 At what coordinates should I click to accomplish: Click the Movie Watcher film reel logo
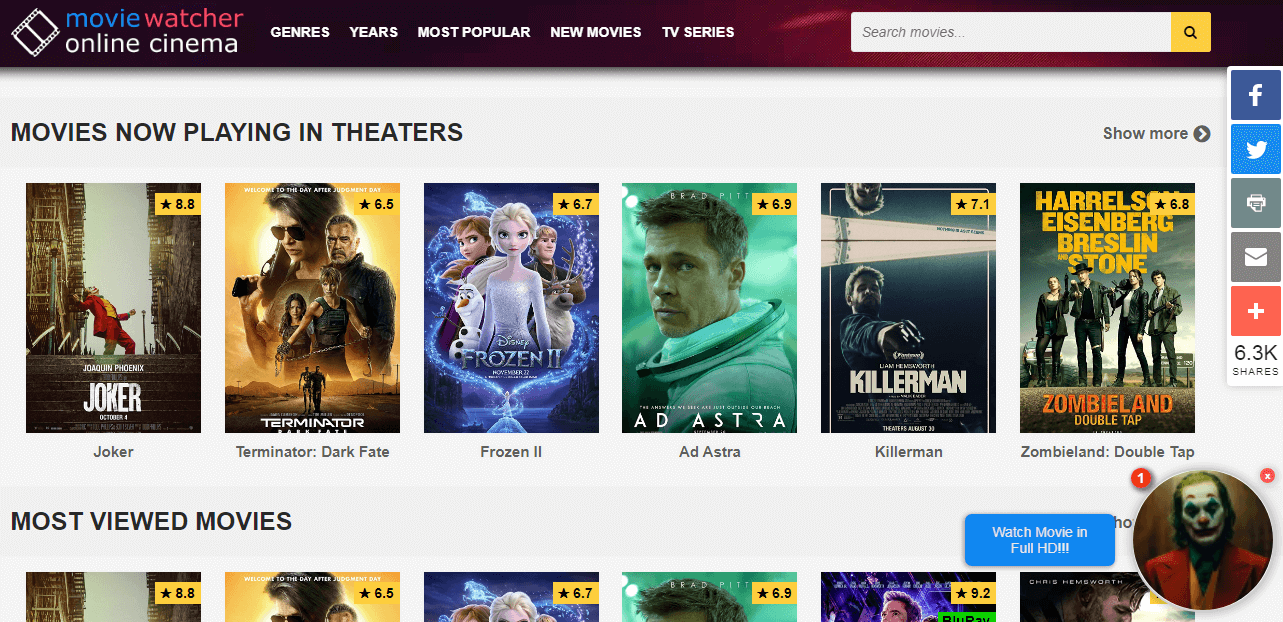pyautogui.click(x=35, y=32)
